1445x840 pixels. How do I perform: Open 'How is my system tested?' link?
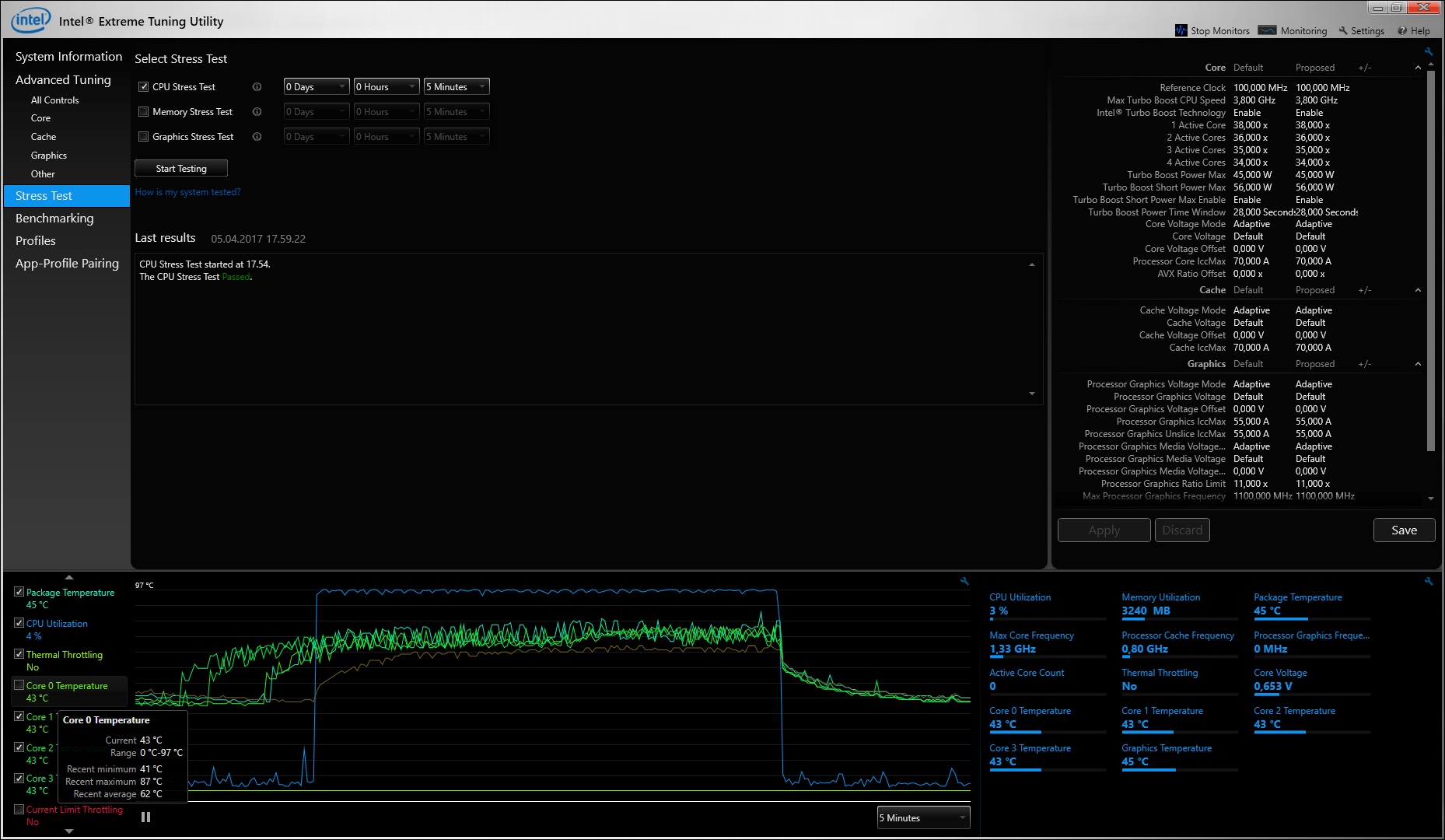(187, 192)
